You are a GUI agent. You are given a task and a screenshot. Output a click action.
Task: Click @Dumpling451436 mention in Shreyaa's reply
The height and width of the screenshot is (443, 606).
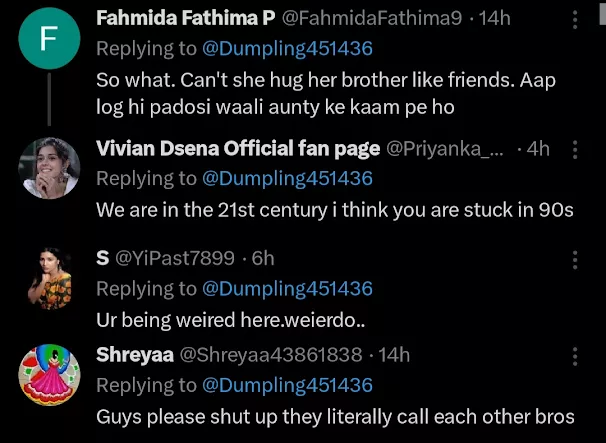288,385
